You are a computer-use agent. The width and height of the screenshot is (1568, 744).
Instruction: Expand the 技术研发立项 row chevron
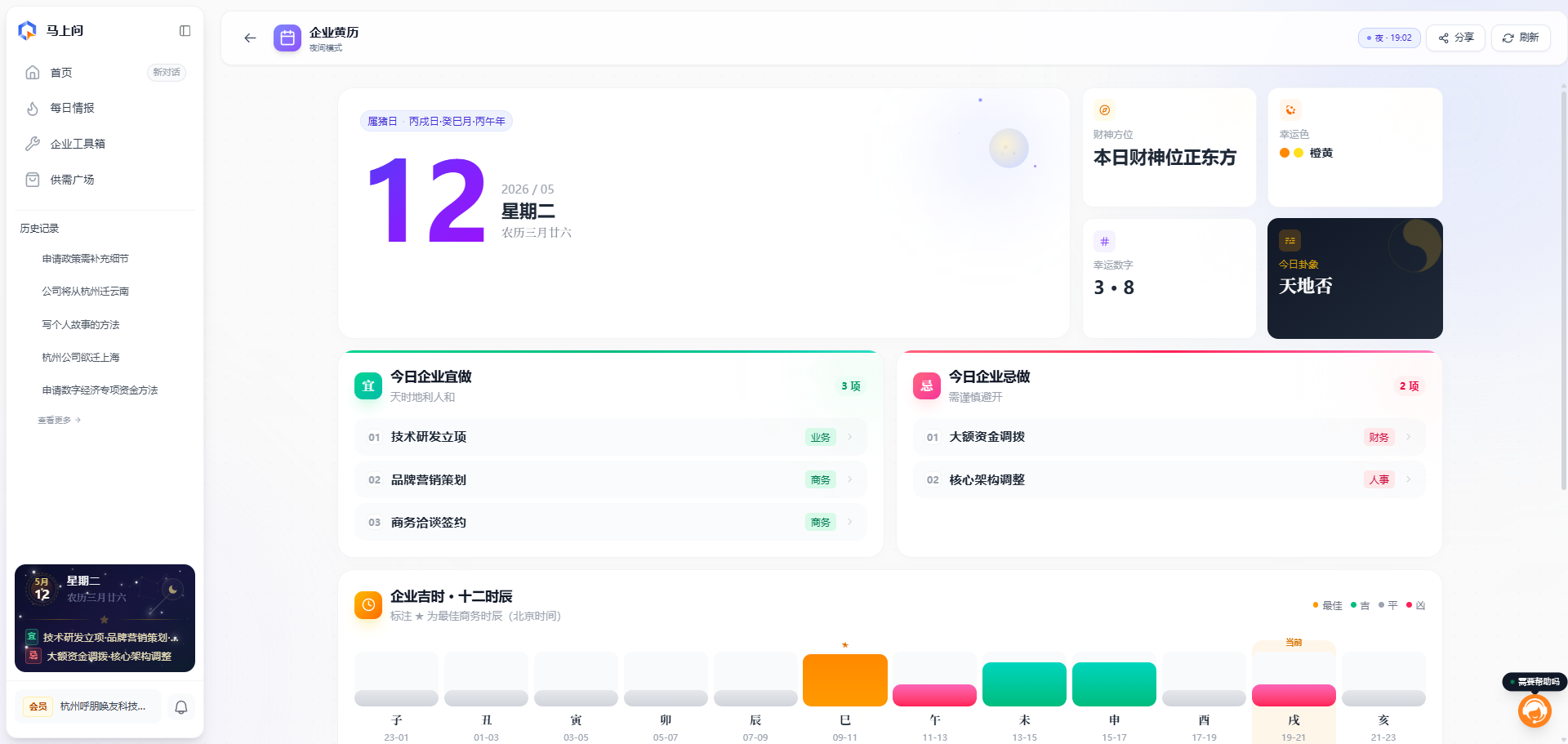point(850,437)
